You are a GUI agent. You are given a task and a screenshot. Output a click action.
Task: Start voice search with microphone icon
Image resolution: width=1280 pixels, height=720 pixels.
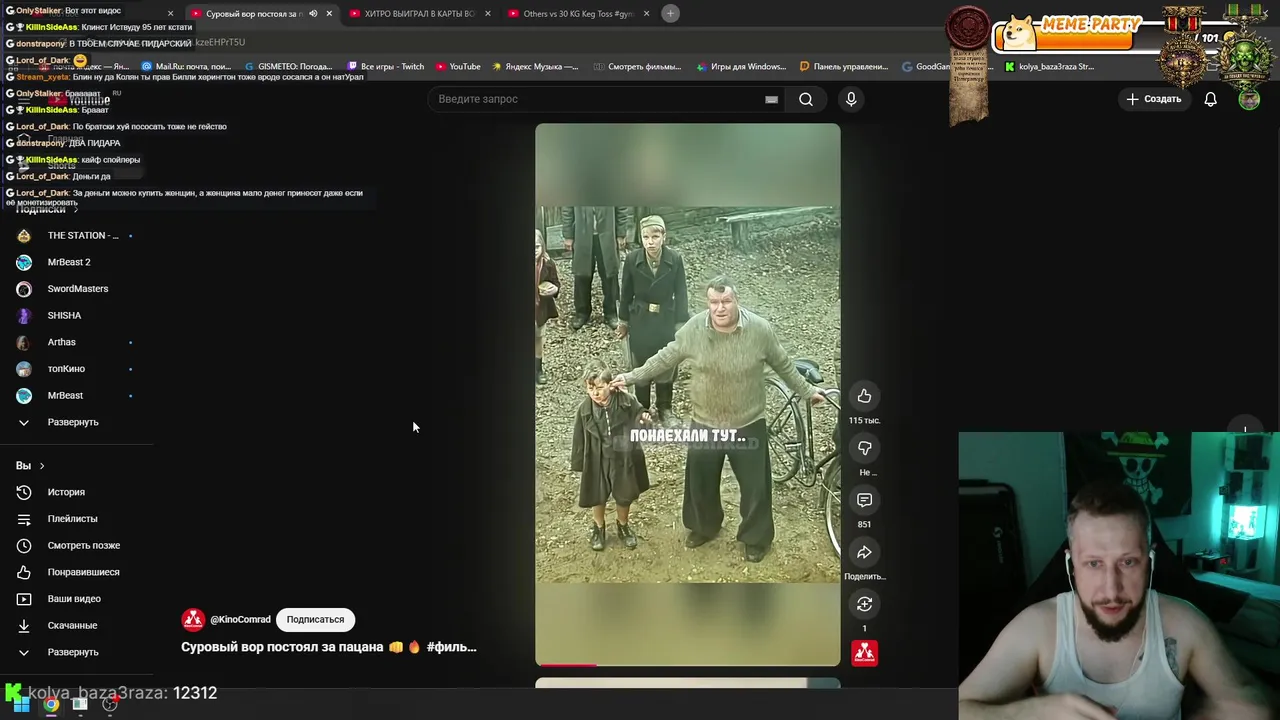851,99
